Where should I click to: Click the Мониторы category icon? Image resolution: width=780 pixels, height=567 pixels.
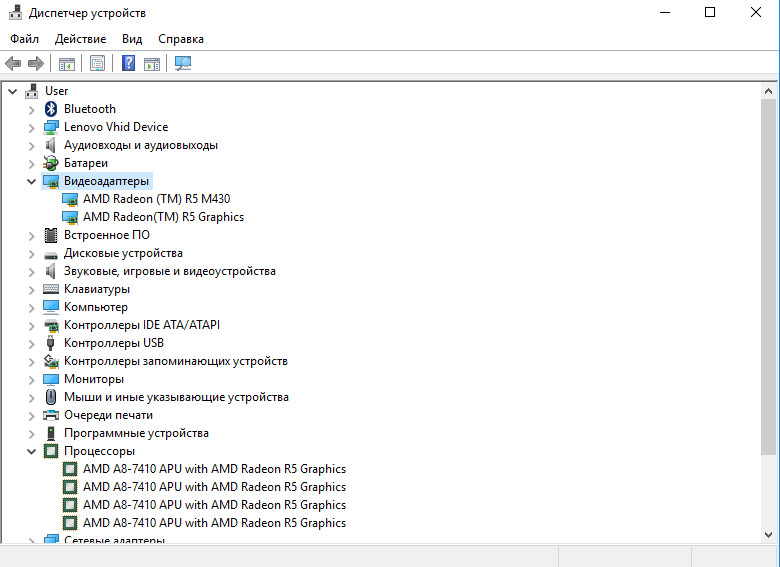(x=51, y=379)
